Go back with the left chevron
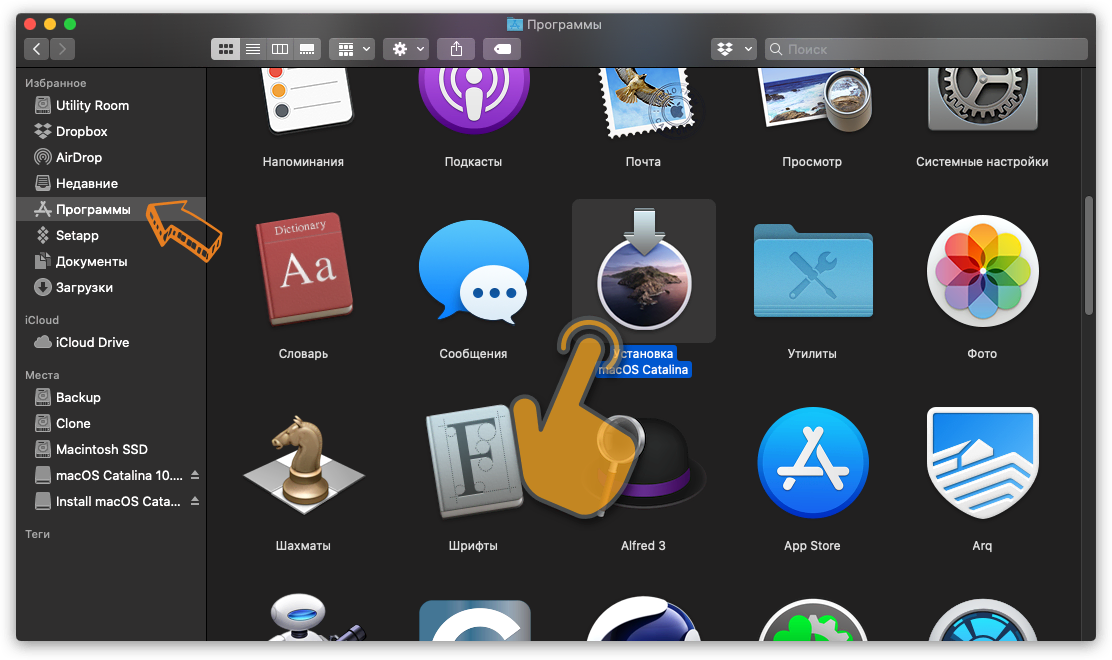Screen dimensions: 1112x660 [x=36, y=49]
